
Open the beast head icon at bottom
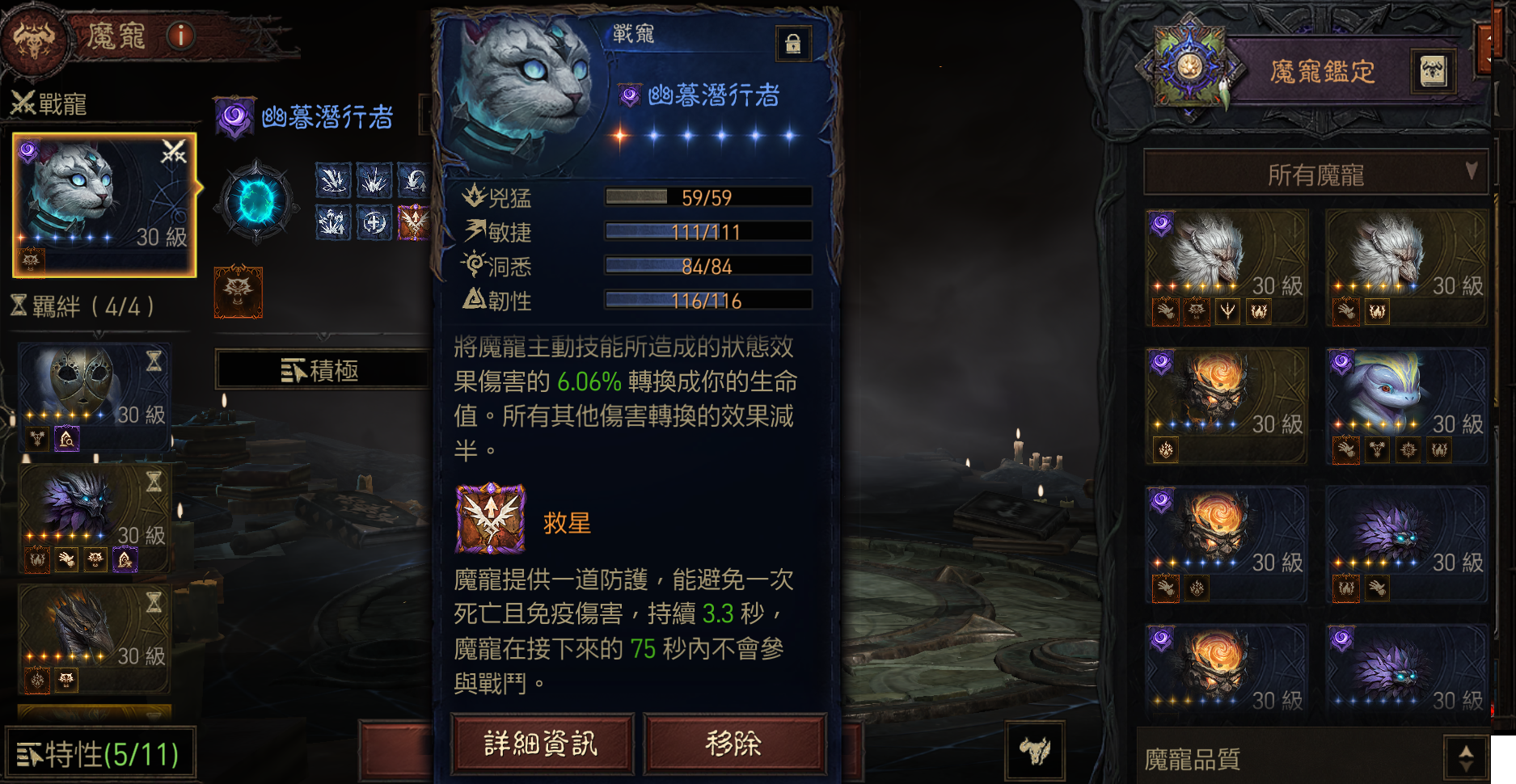pos(1034,750)
